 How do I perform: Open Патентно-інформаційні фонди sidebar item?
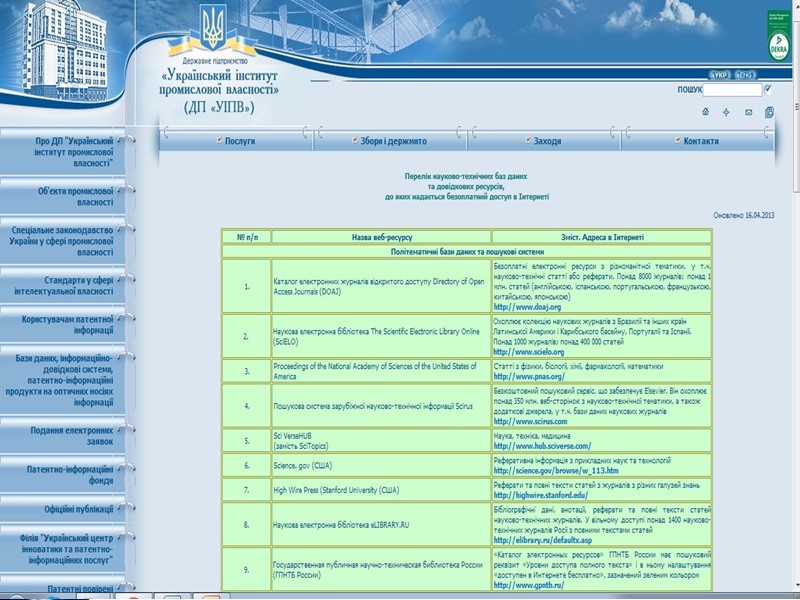62,474
